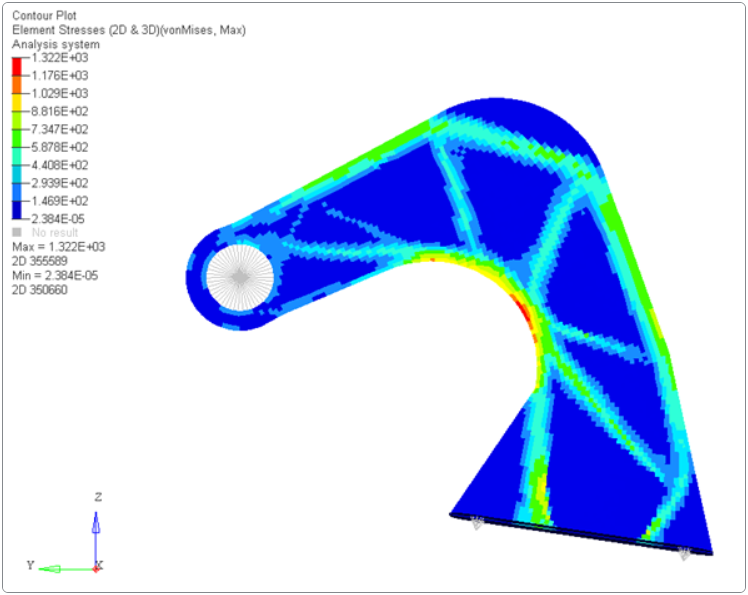Click the X axis origin of the triad
This screenshot has width=748, height=595.
(x=97, y=567)
